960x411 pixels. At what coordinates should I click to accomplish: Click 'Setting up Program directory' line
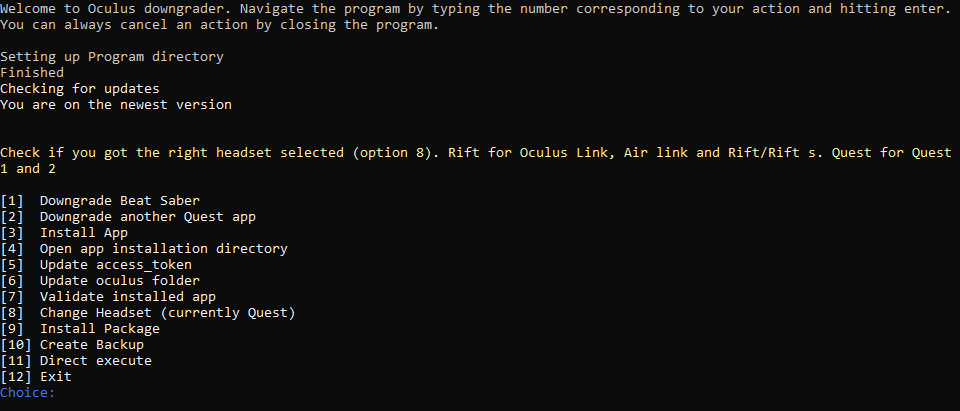coord(111,57)
